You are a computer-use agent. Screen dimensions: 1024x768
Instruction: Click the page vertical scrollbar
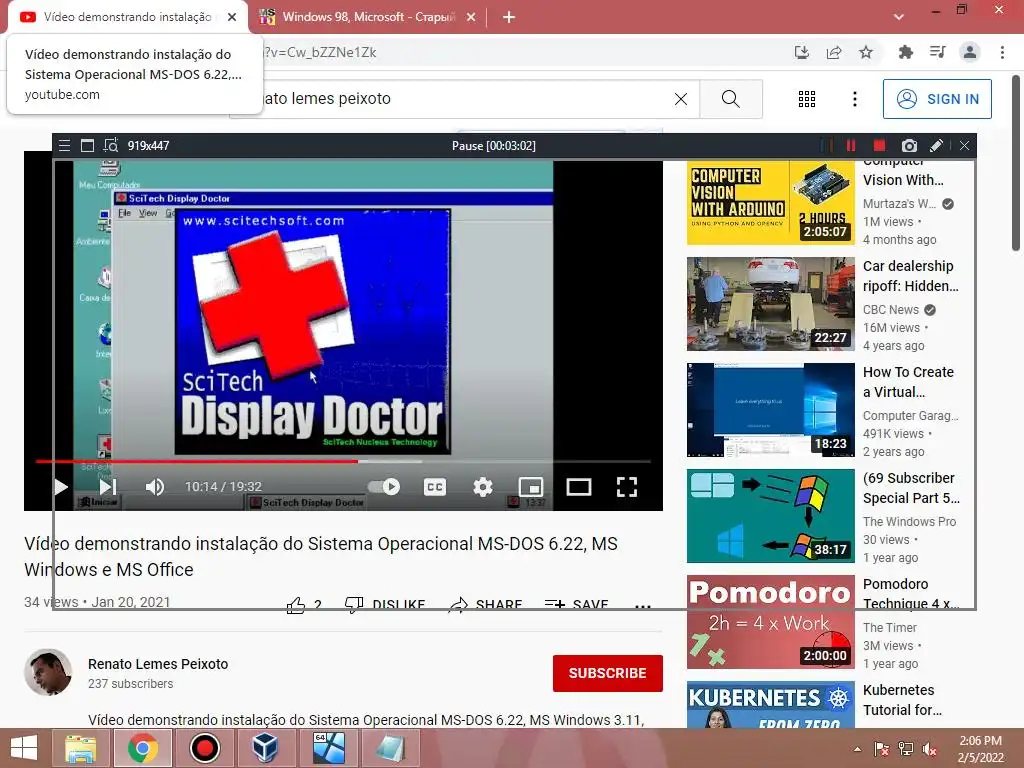pyautogui.click(x=1016, y=163)
